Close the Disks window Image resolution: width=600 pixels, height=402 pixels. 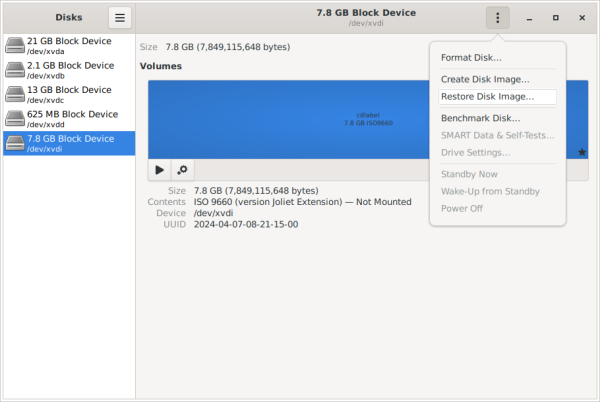tap(582, 18)
